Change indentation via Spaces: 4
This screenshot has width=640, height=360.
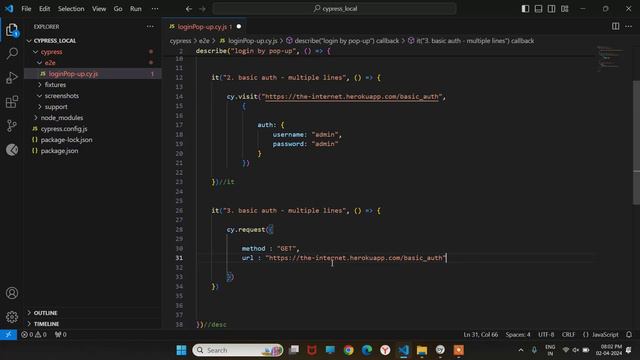(x=518, y=335)
